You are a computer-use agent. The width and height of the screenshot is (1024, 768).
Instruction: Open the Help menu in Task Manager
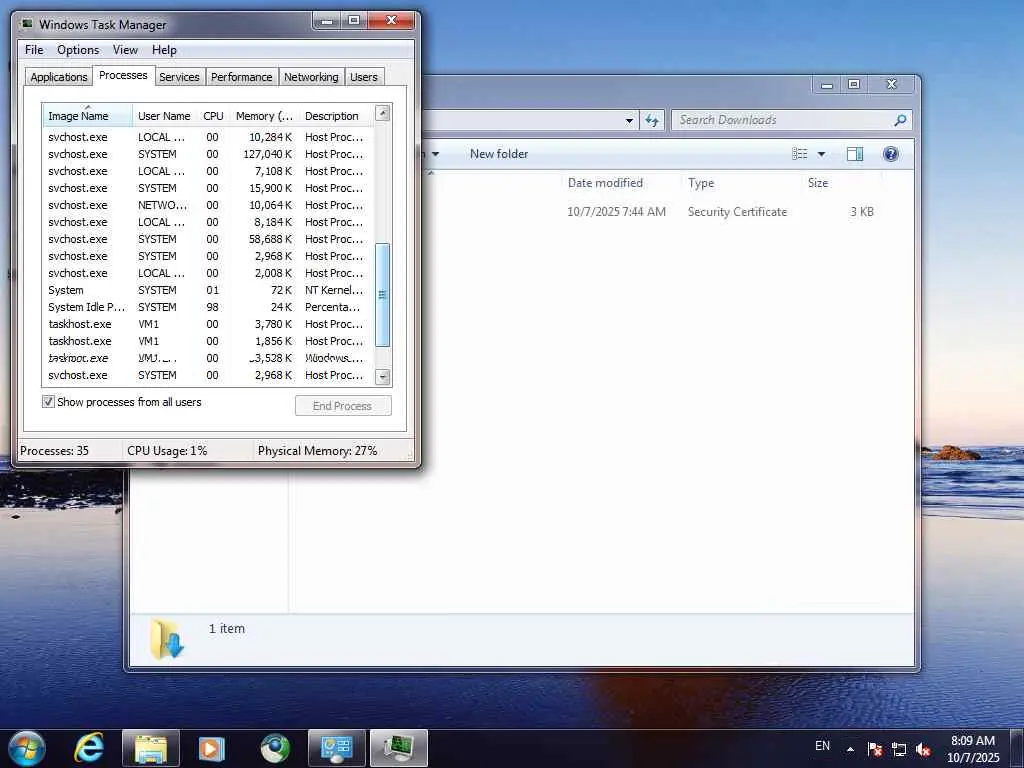tap(164, 50)
